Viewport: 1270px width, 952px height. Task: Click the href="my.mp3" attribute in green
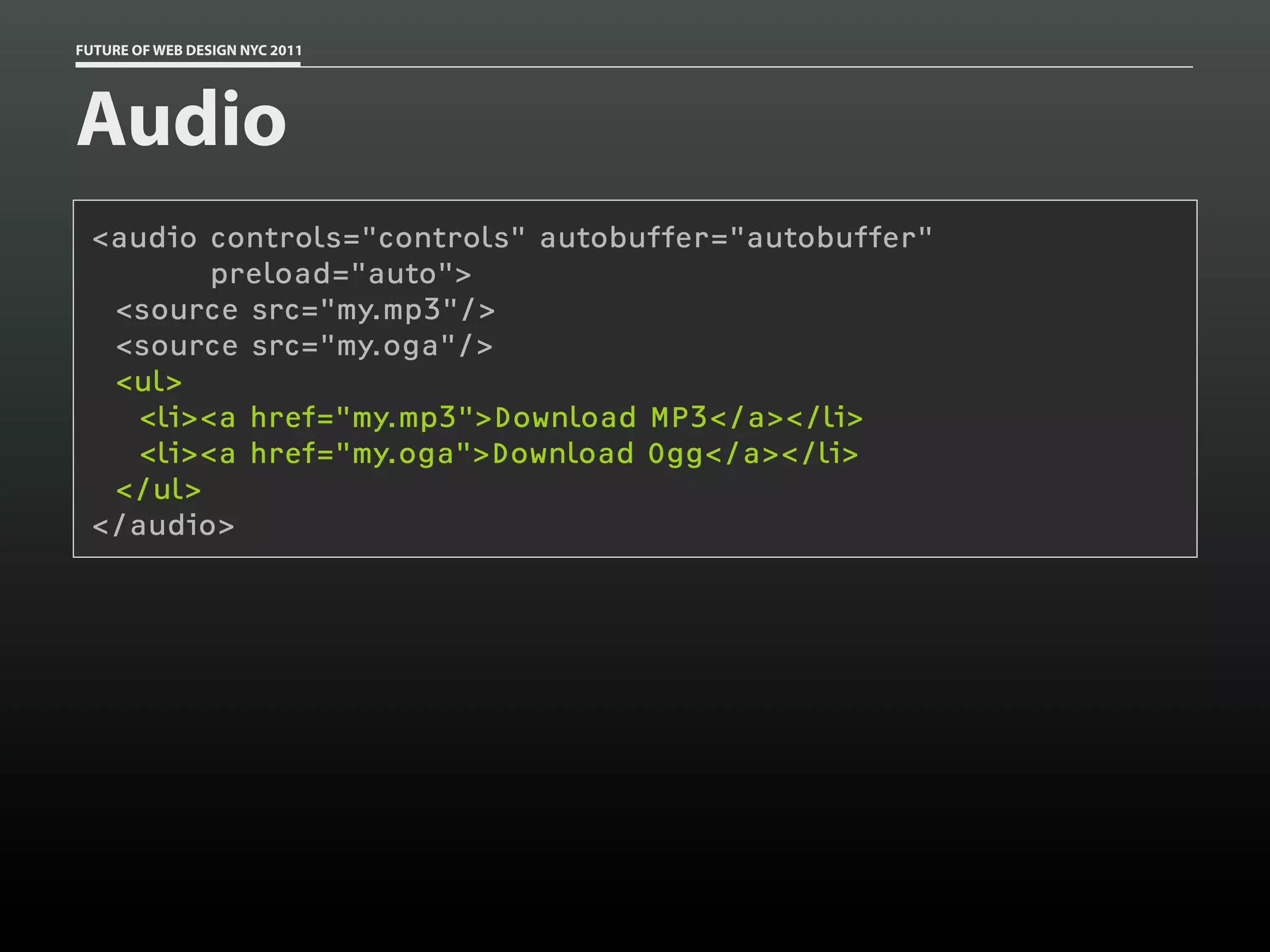click(362, 418)
